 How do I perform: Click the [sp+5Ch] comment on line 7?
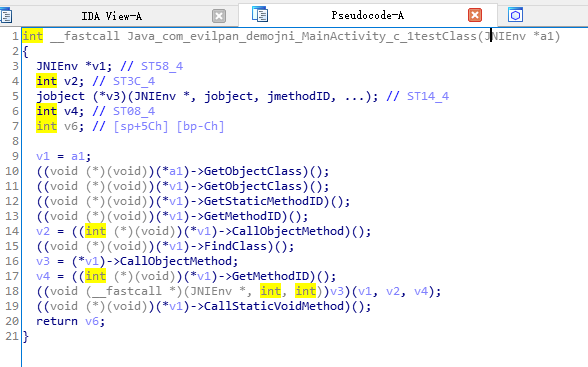tap(141, 126)
